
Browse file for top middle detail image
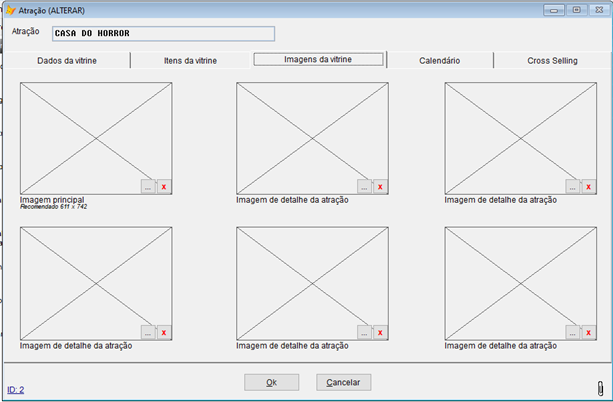tap(364, 187)
